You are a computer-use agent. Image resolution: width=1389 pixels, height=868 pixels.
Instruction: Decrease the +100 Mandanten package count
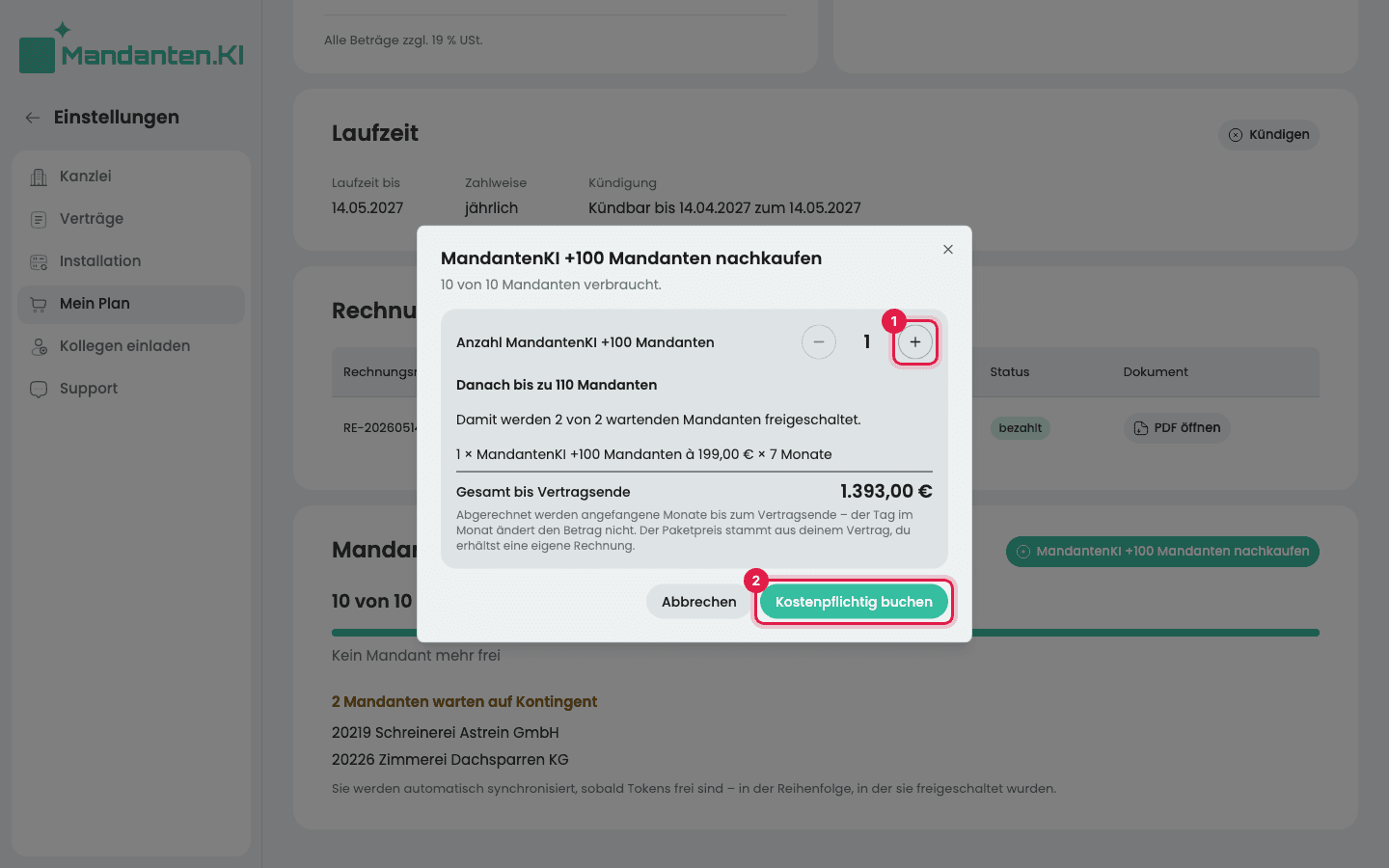pyautogui.click(x=819, y=342)
